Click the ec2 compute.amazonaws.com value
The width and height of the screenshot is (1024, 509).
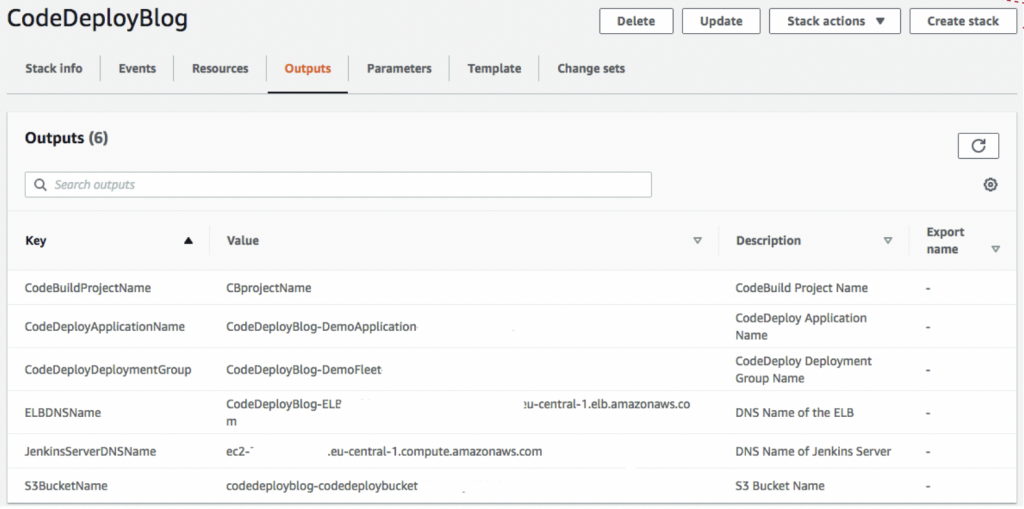coord(384,452)
